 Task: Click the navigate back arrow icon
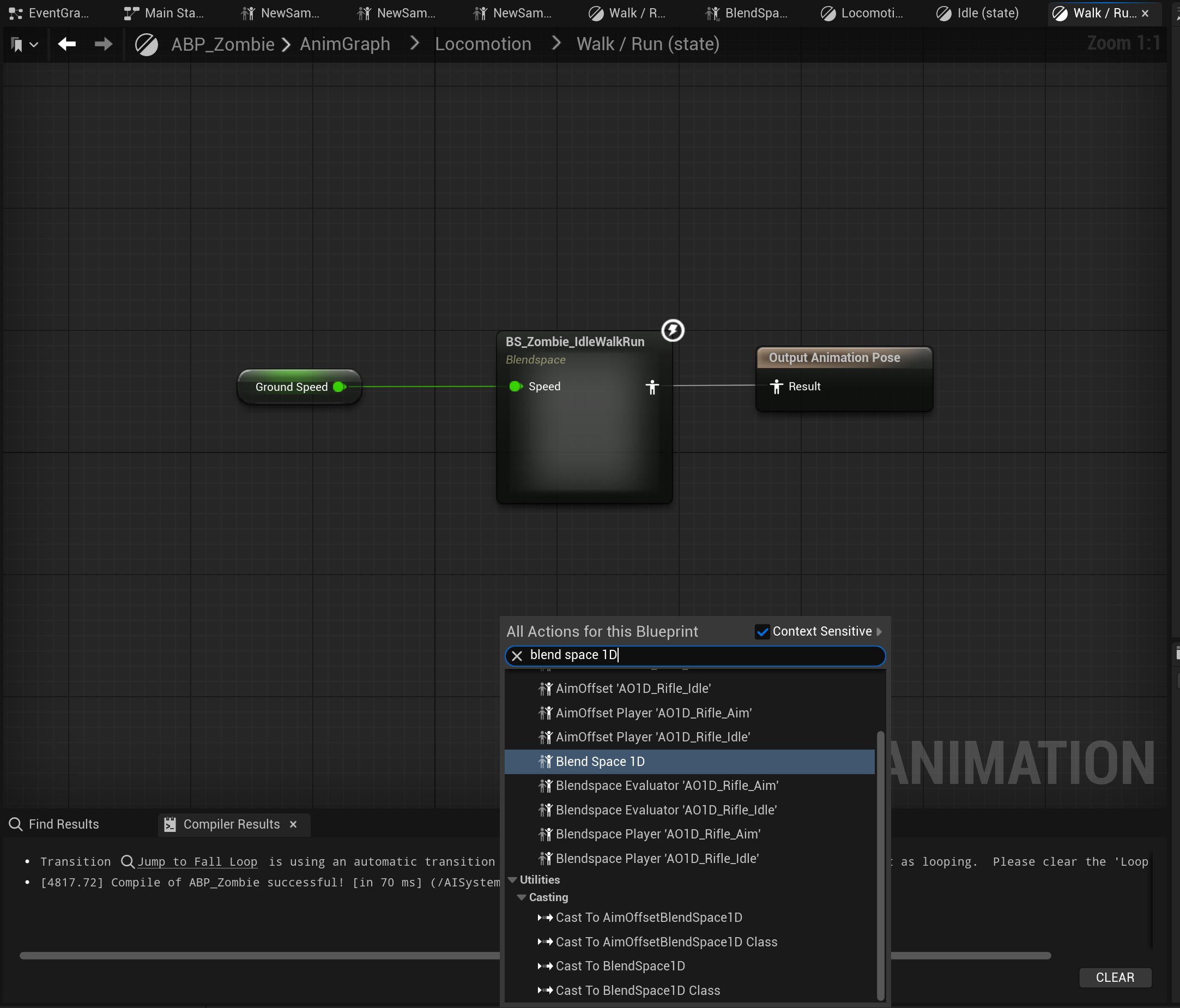(67, 44)
